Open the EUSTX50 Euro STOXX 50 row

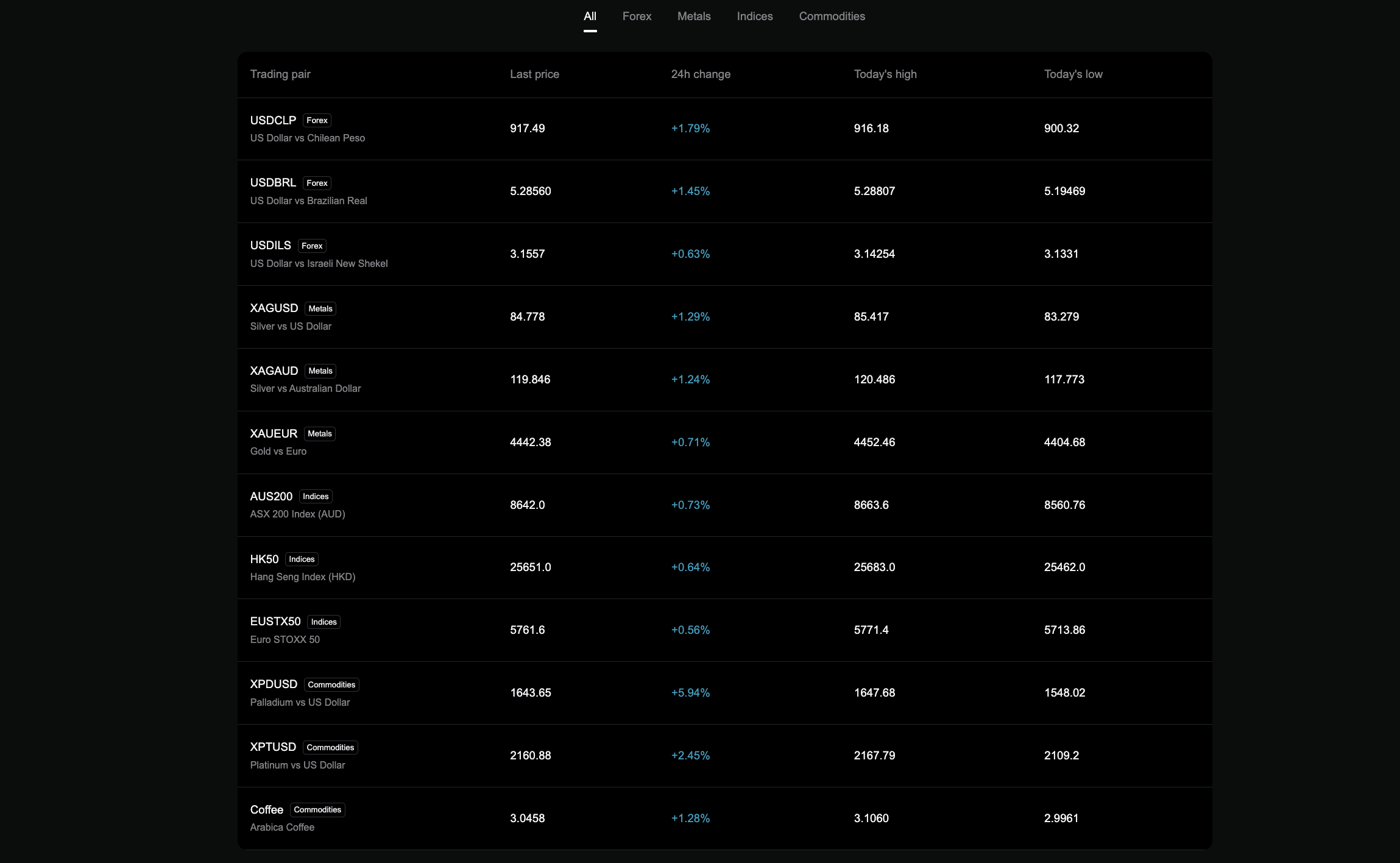(275, 622)
